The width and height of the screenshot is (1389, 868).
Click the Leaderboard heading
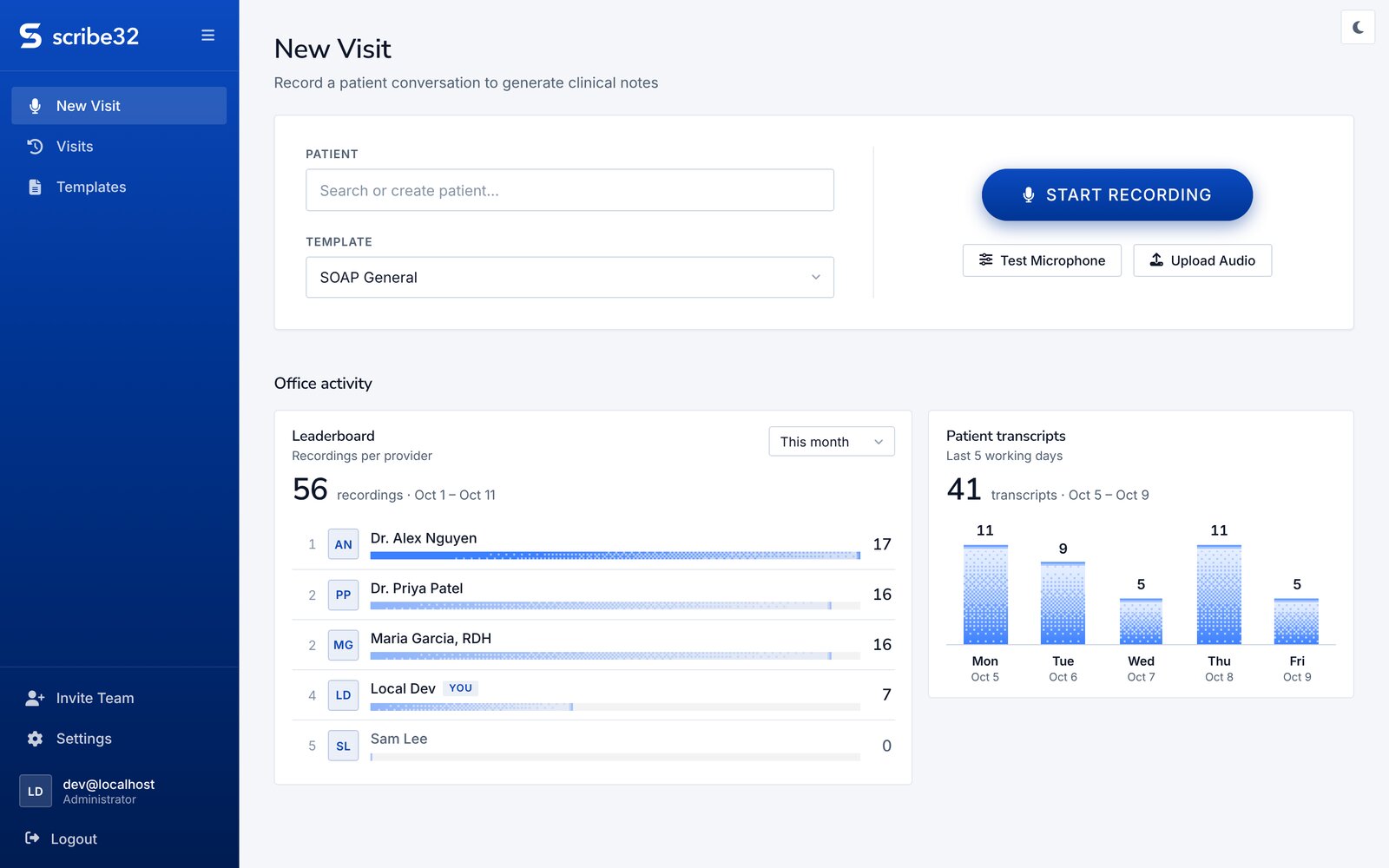pos(333,436)
